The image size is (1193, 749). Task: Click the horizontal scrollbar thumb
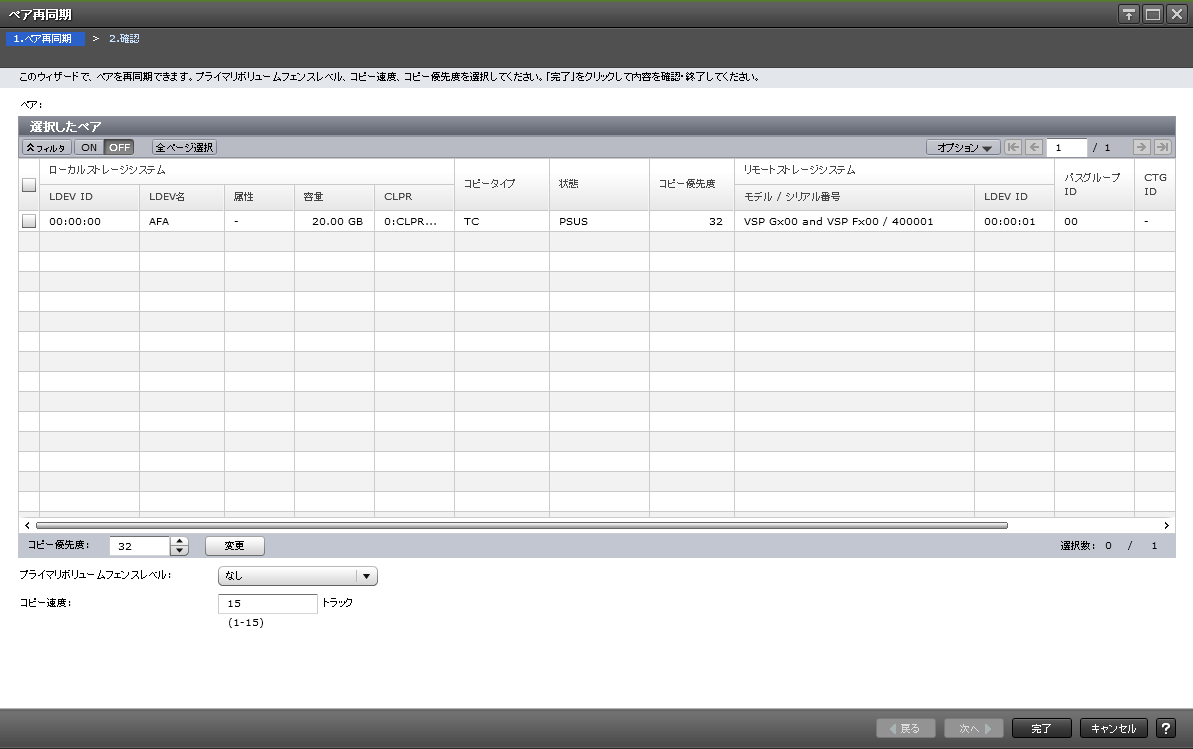pyautogui.click(x=522, y=525)
